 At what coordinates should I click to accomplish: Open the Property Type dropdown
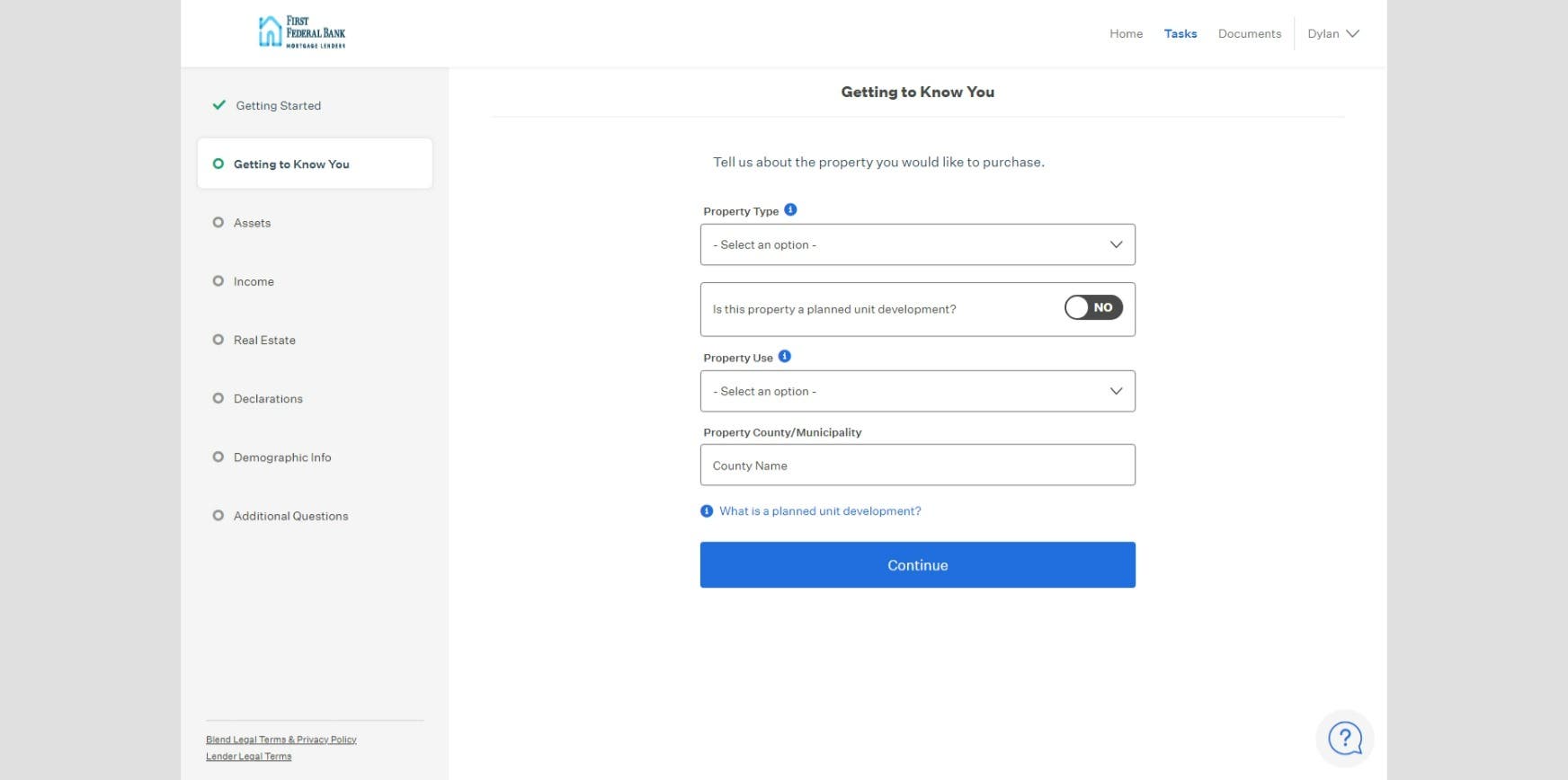pyautogui.click(x=917, y=244)
